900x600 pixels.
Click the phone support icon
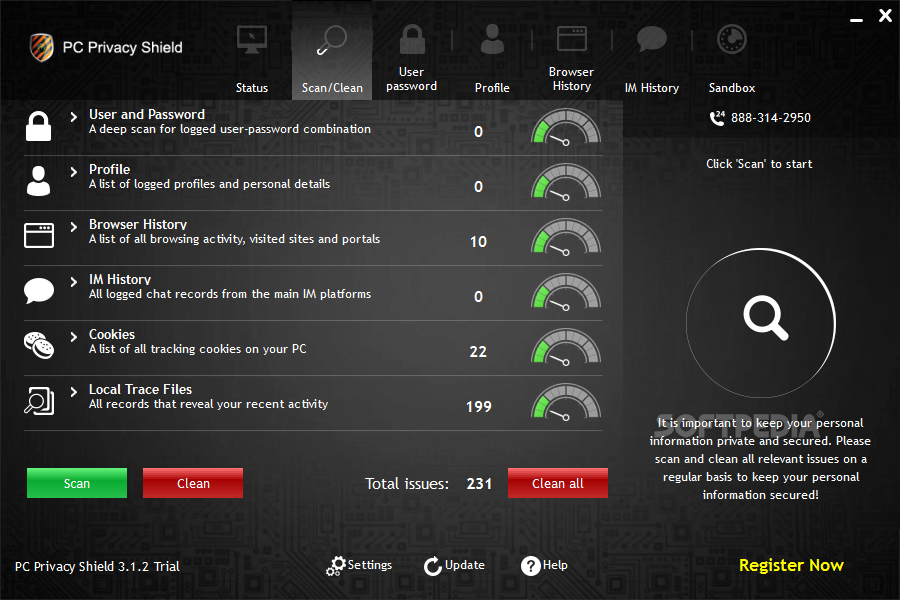[717, 118]
